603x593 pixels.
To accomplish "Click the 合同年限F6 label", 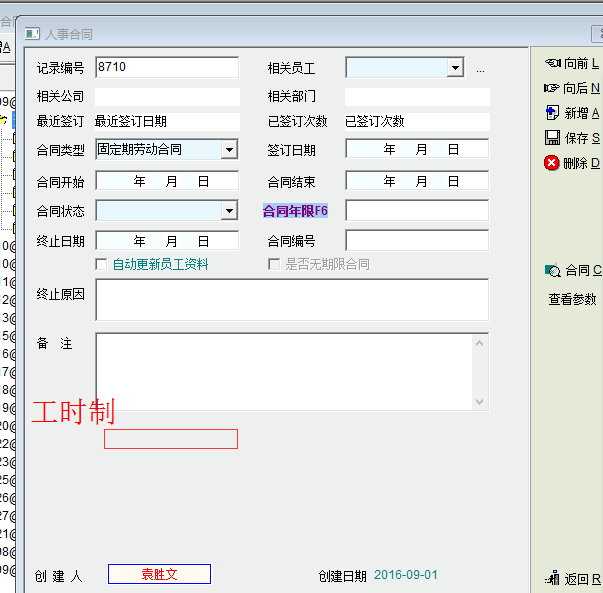I will click(x=295, y=211).
